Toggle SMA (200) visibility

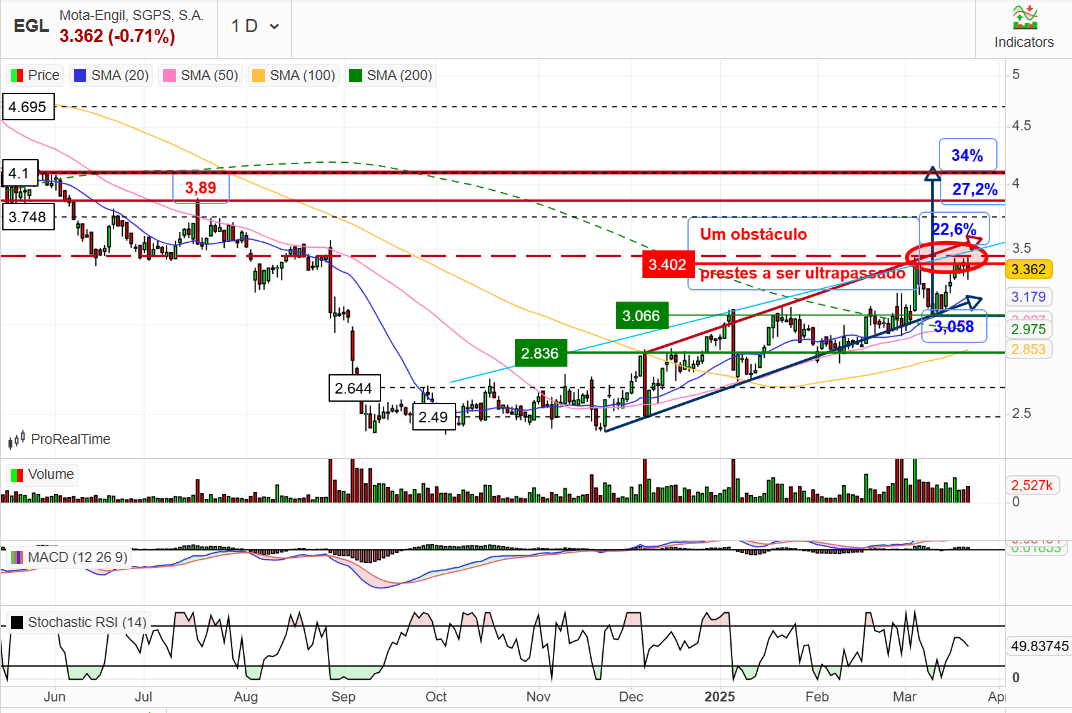(390, 75)
